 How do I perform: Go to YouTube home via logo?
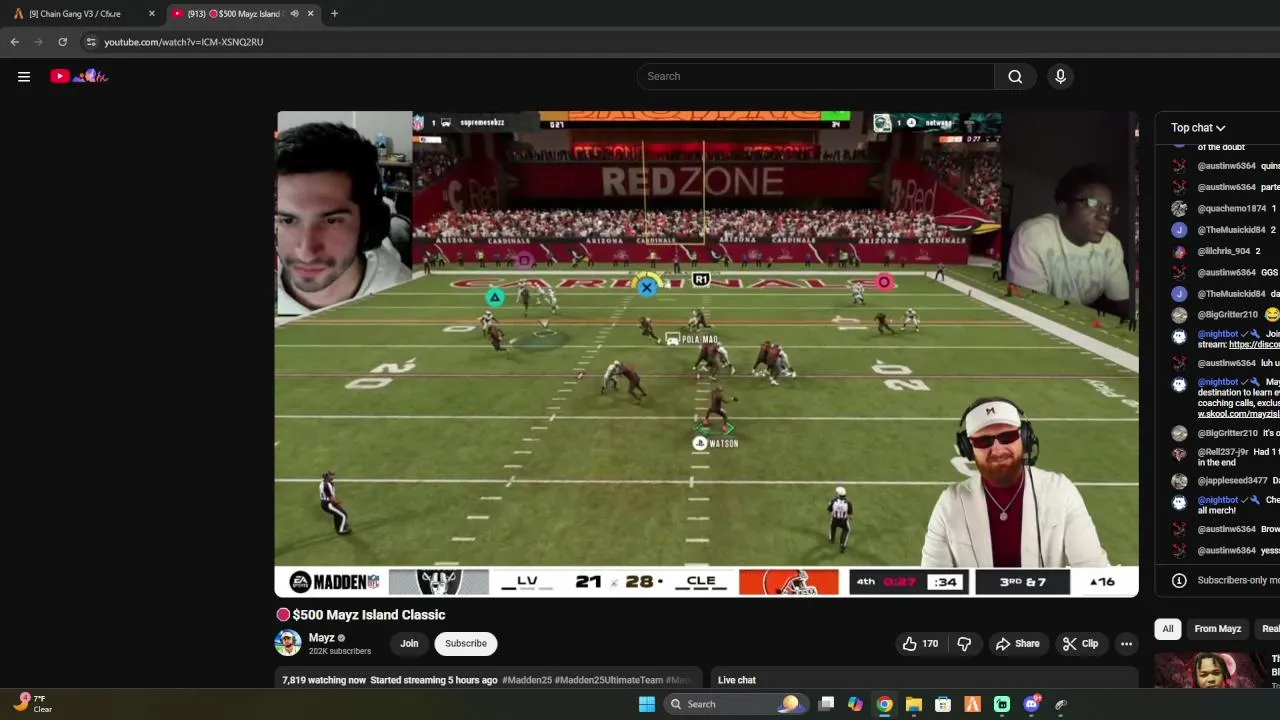tap(79, 76)
